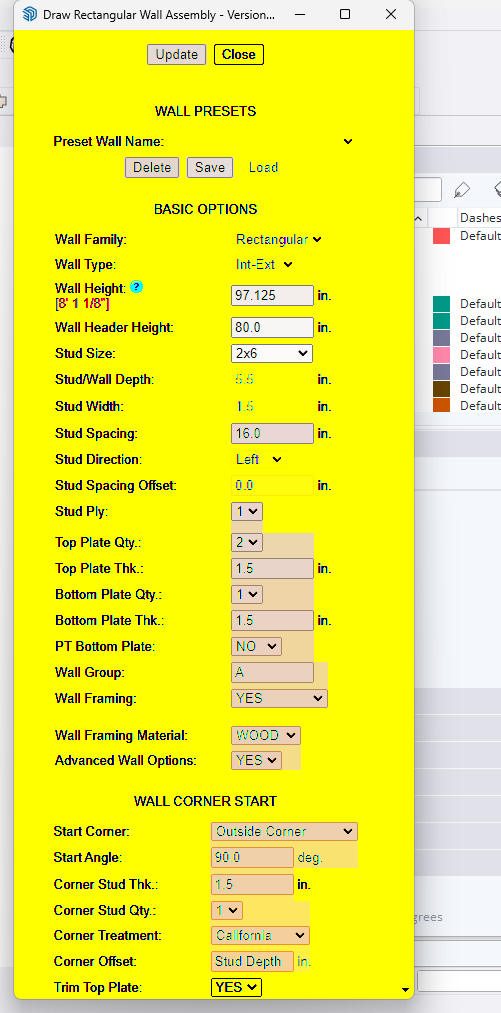Select the pencil icon in the right panel
Viewport: 501px width, 1013px height.
(x=462, y=189)
